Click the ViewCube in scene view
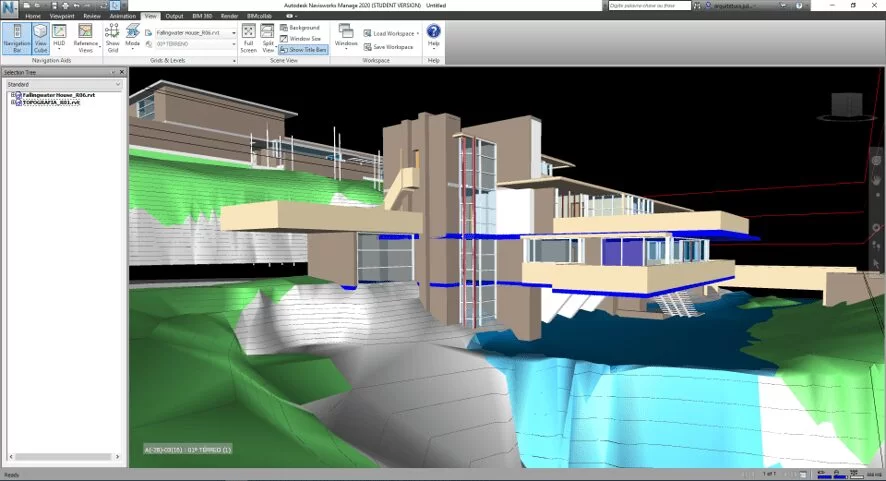 click(x=846, y=107)
